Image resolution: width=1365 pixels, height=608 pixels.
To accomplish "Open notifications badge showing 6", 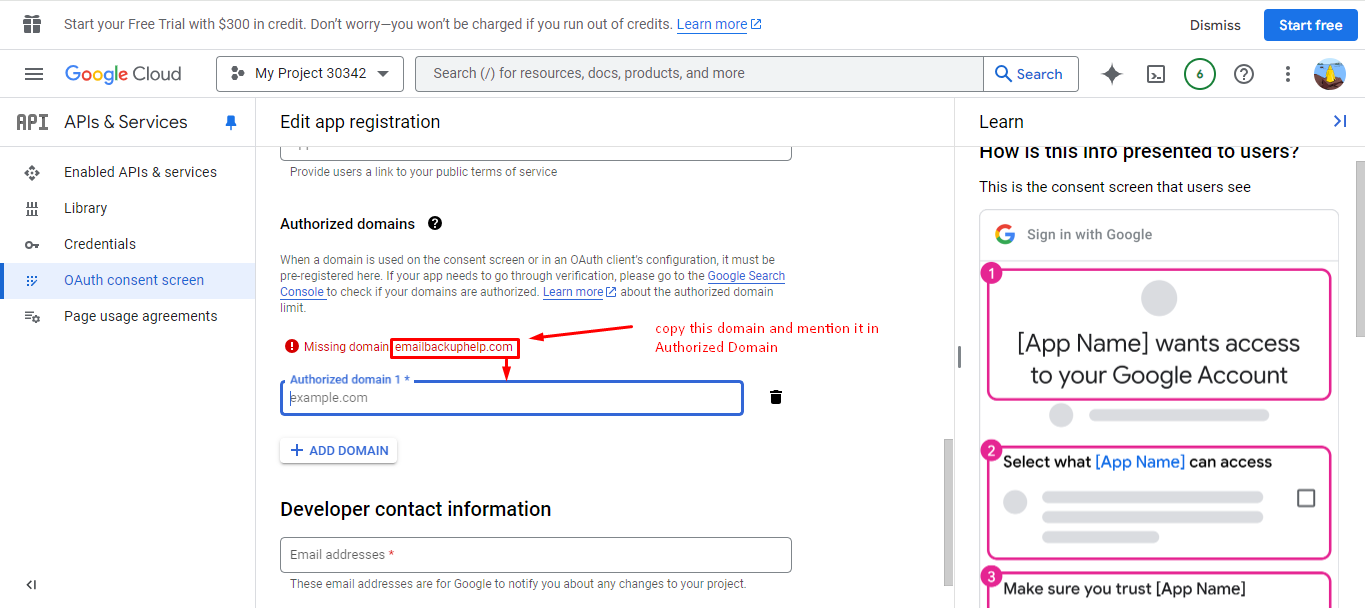I will (x=1200, y=74).
